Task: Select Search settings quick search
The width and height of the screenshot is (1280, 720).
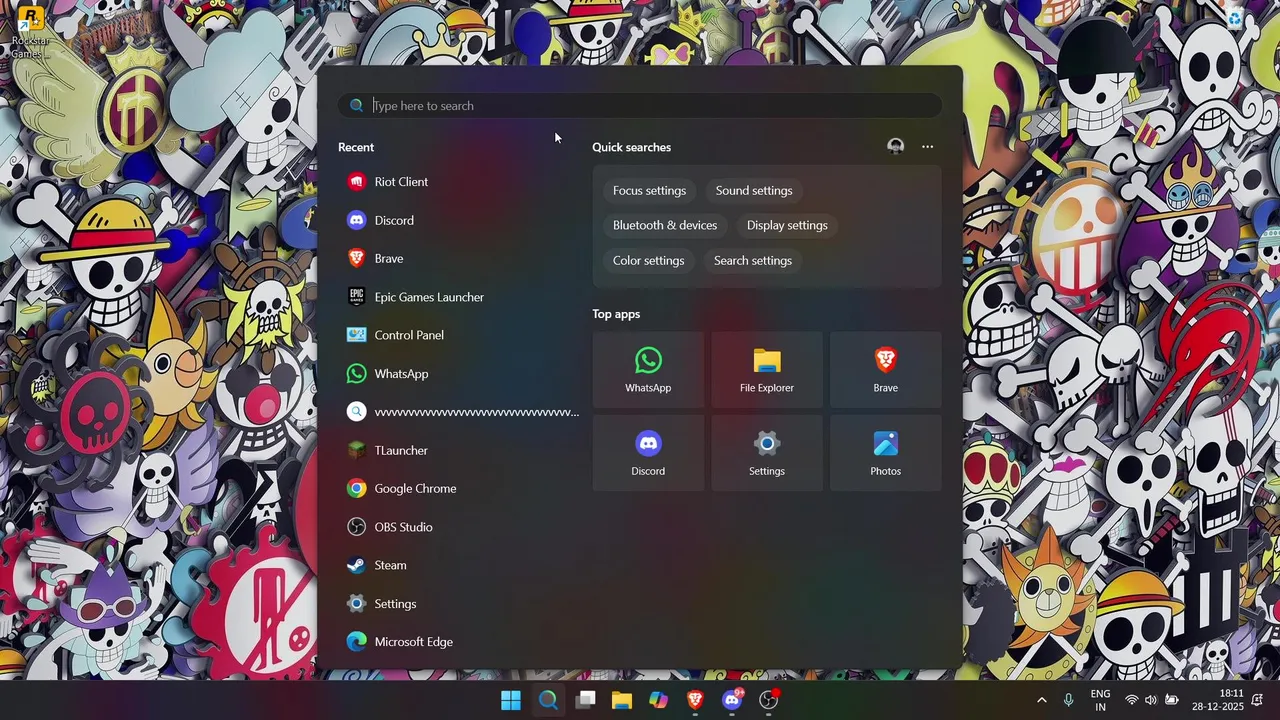Action: [x=753, y=261]
